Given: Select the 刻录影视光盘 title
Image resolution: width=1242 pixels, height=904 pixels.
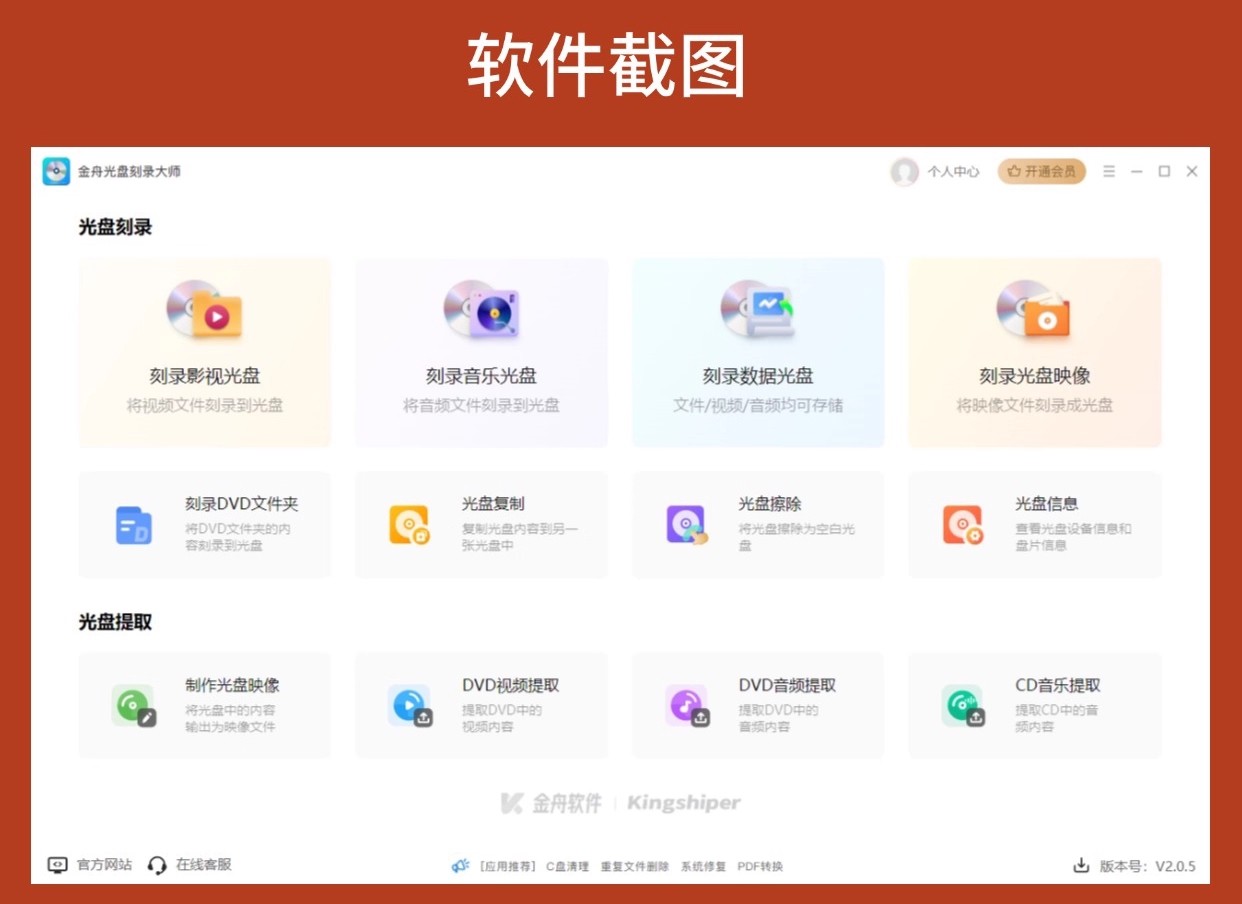Looking at the screenshot, I should (205, 376).
